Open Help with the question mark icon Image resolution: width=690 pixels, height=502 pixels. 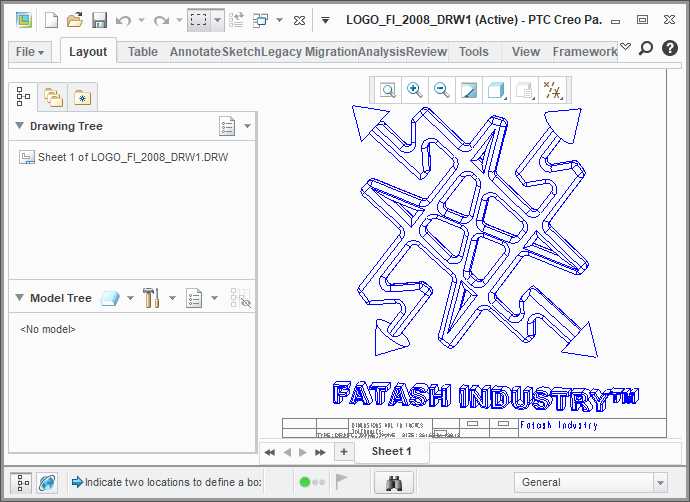pyautogui.click(x=670, y=48)
